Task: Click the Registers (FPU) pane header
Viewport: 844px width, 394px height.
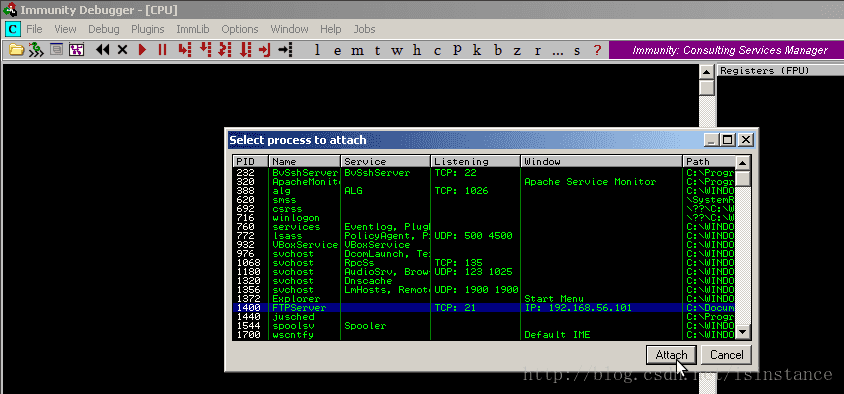Action: tap(780, 71)
